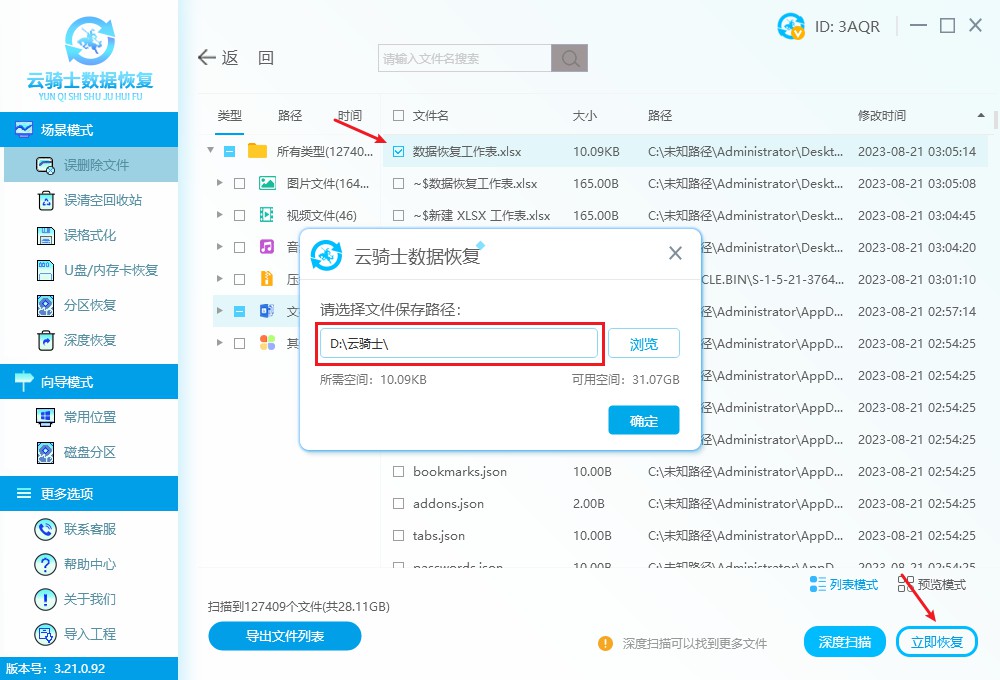Click the user account avatar icon
This screenshot has height=680, width=1000.
pos(791,26)
